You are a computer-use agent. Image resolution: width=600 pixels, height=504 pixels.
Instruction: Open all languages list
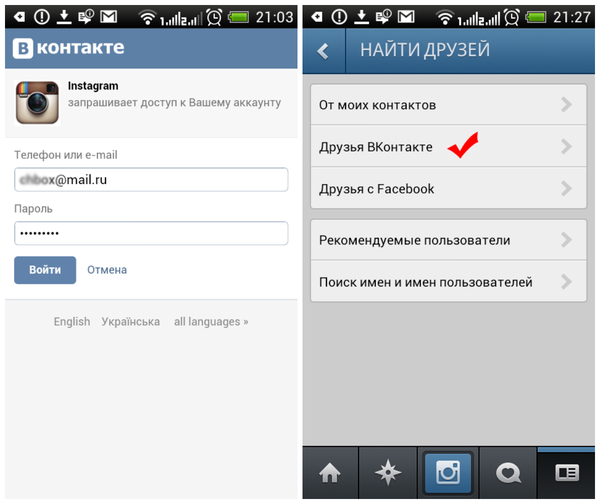pos(211,321)
